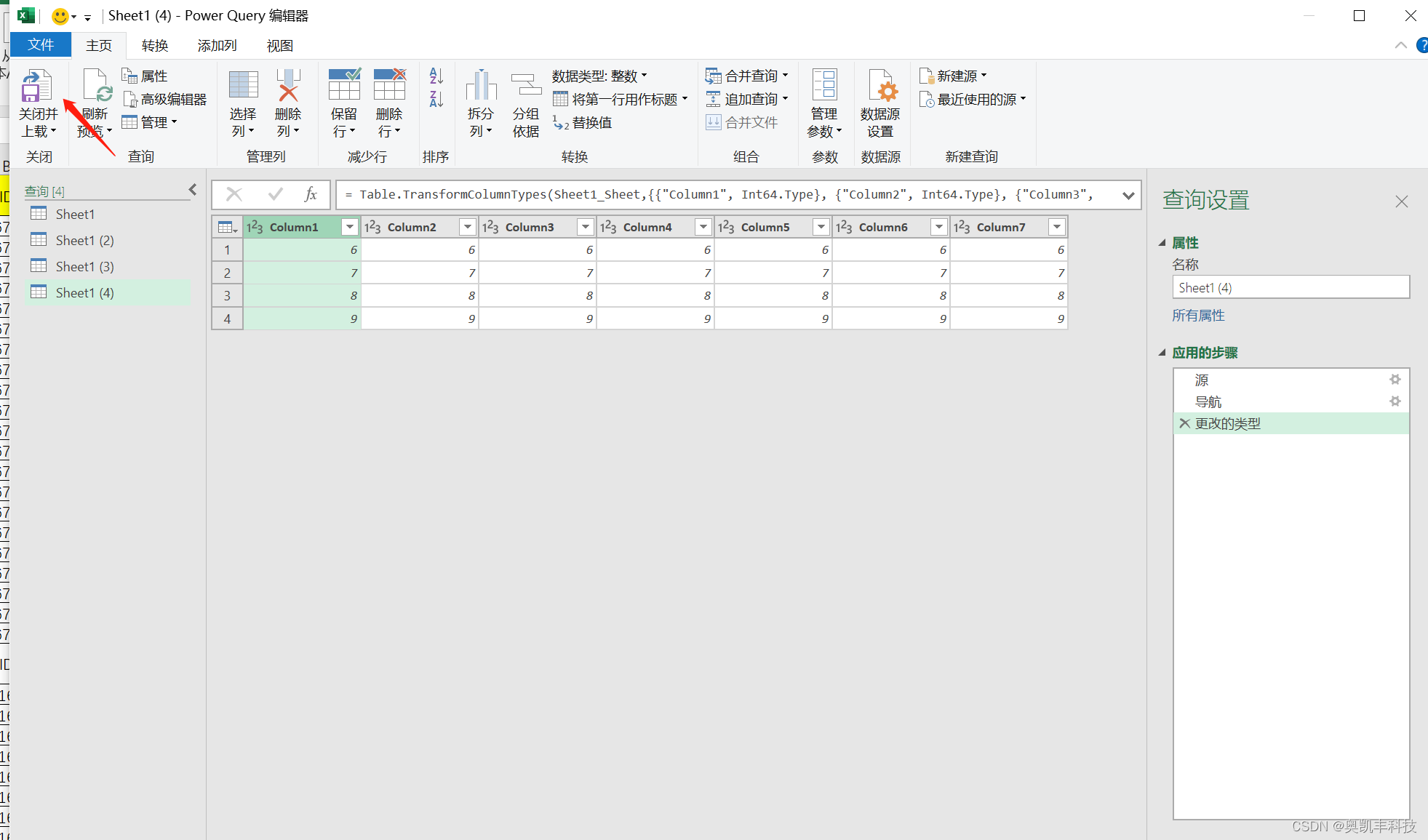Open the Data Type (数据类型) dropdown
The image size is (1428, 840).
tap(599, 76)
